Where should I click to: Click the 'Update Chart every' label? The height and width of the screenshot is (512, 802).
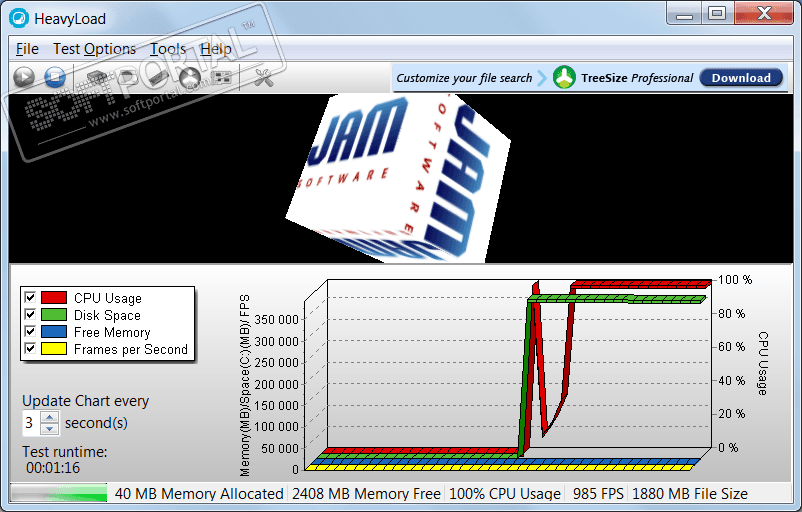(x=85, y=400)
